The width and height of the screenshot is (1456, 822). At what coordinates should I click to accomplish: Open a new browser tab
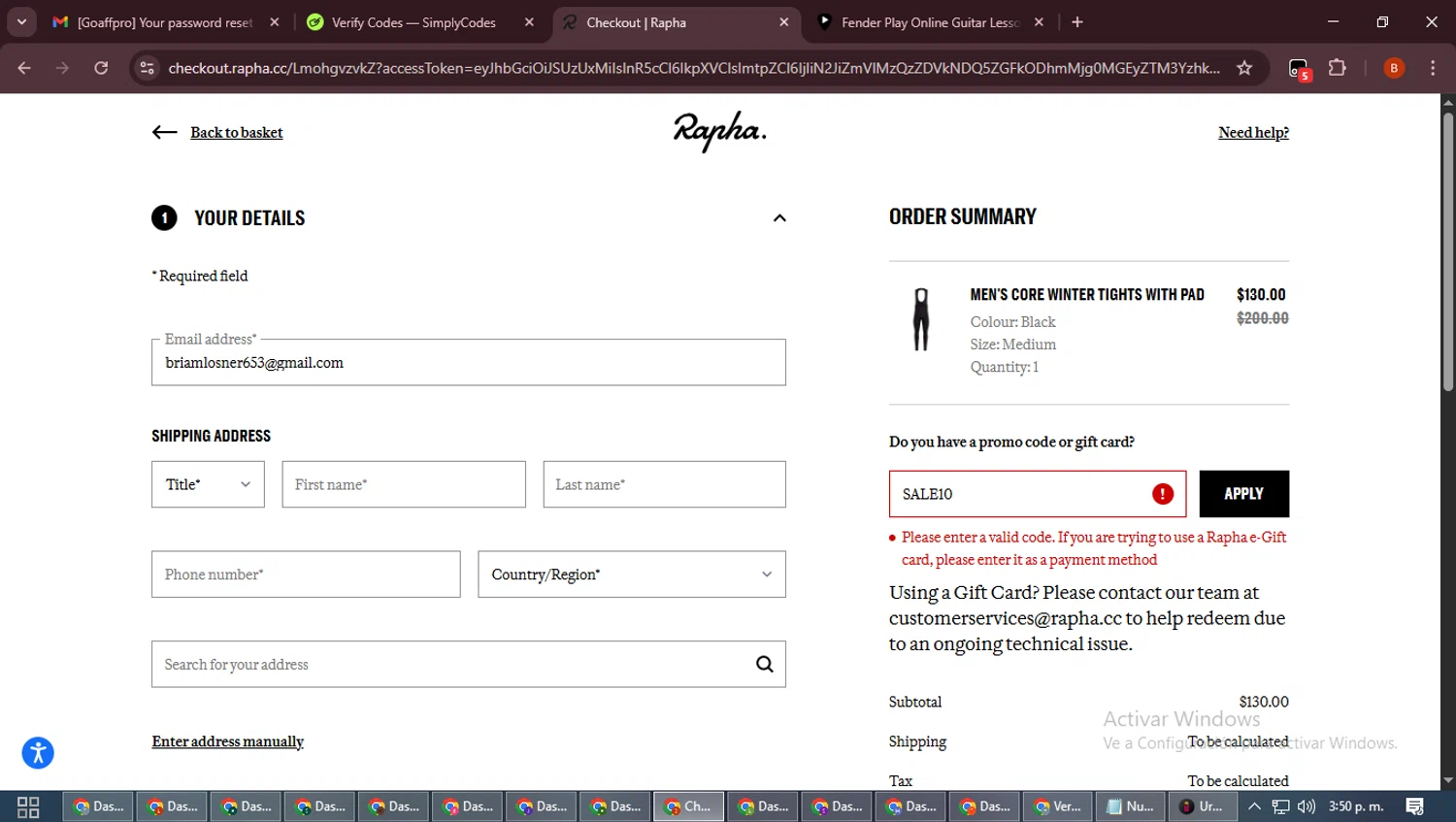[x=1077, y=22]
